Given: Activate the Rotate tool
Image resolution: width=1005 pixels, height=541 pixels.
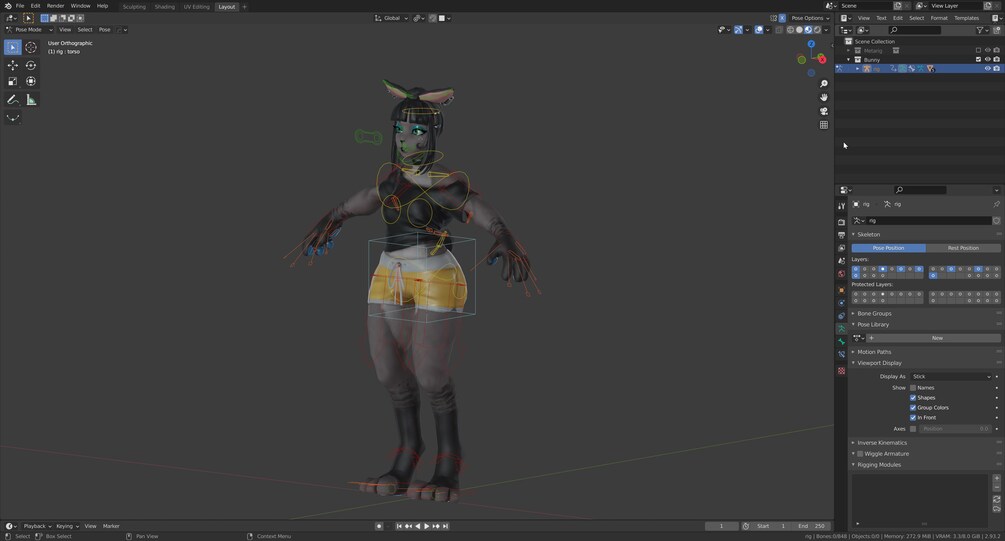Looking at the screenshot, I should pos(31,65).
